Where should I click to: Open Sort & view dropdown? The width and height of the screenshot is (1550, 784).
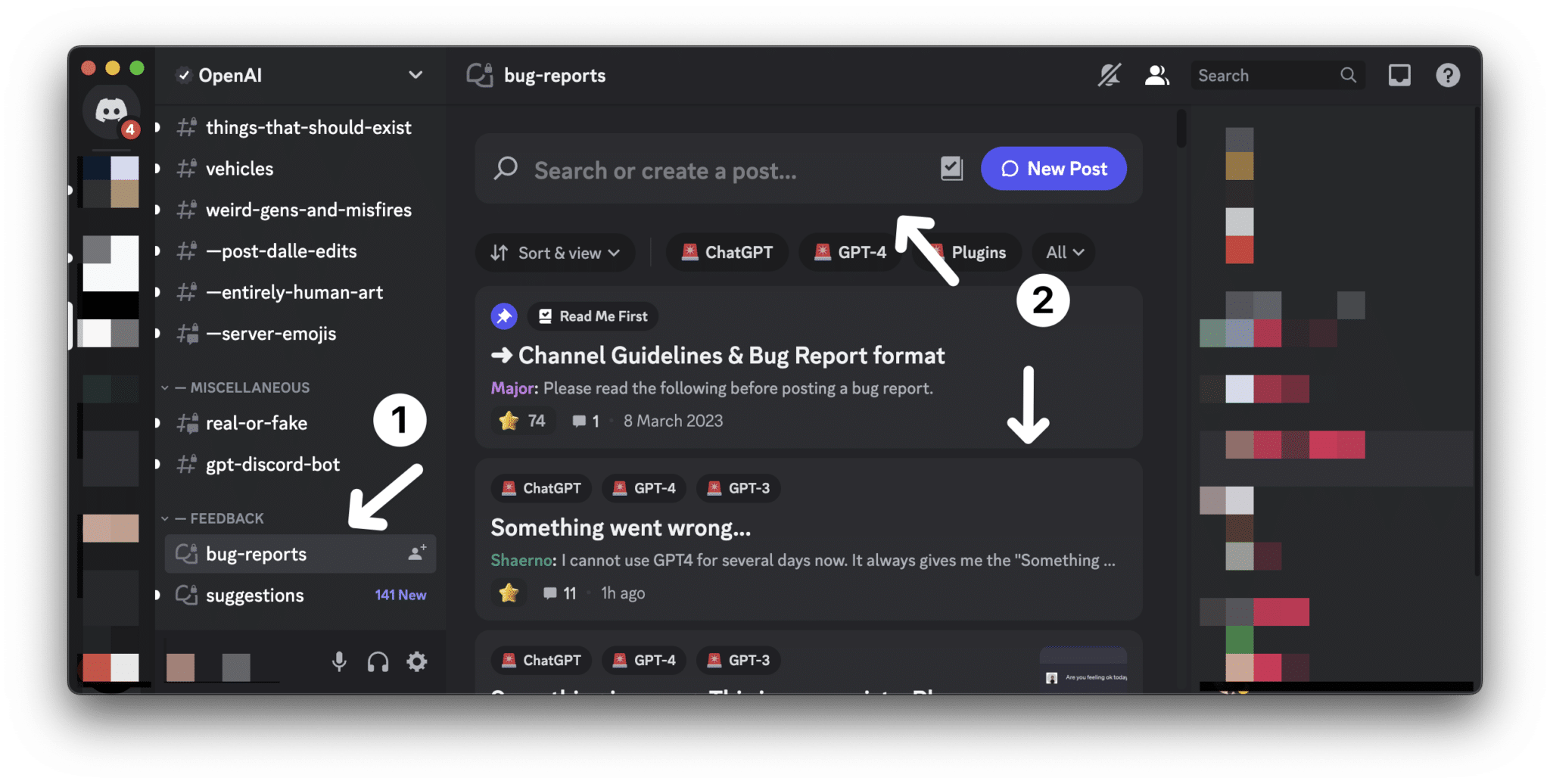click(555, 253)
